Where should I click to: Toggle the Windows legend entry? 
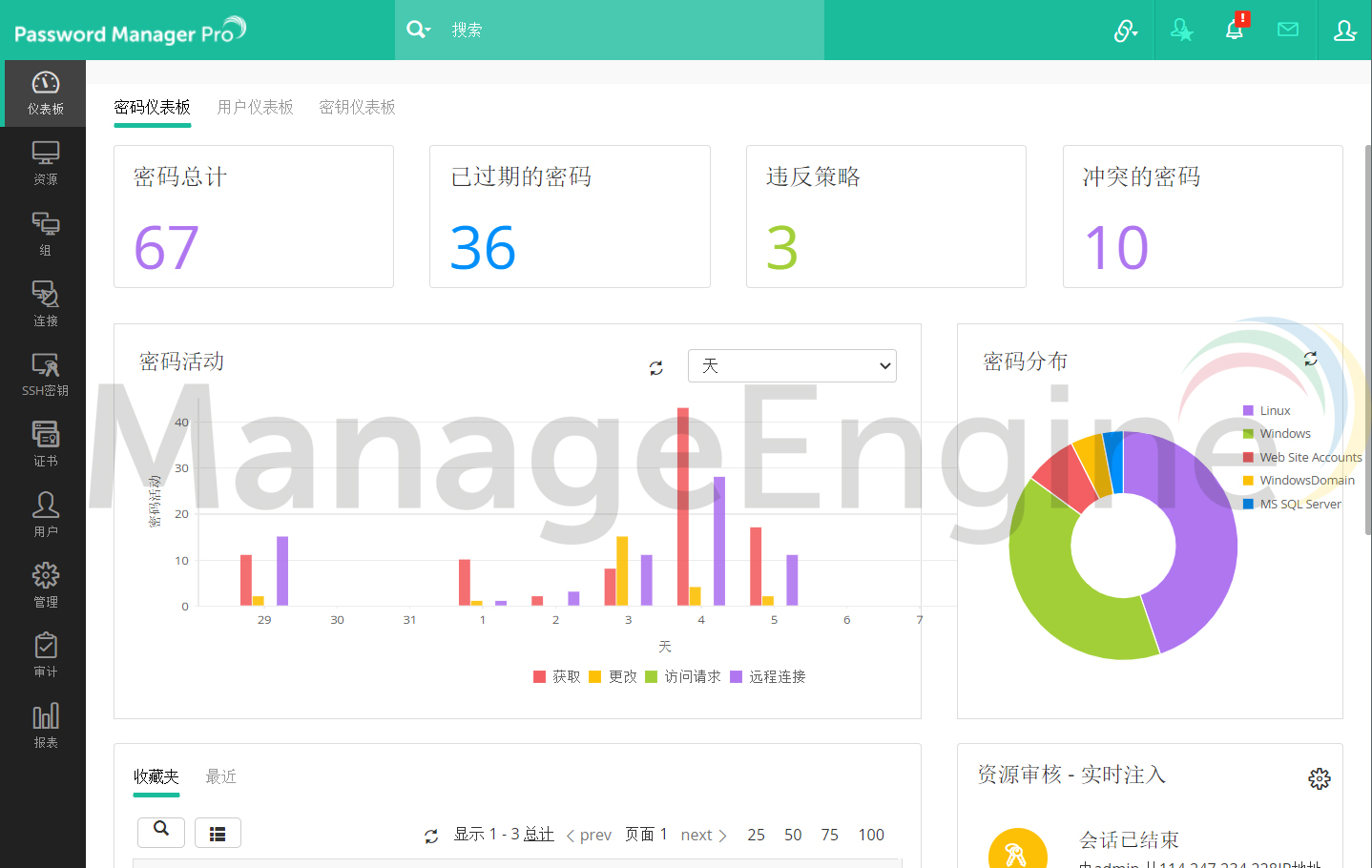(x=1277, y=433)
